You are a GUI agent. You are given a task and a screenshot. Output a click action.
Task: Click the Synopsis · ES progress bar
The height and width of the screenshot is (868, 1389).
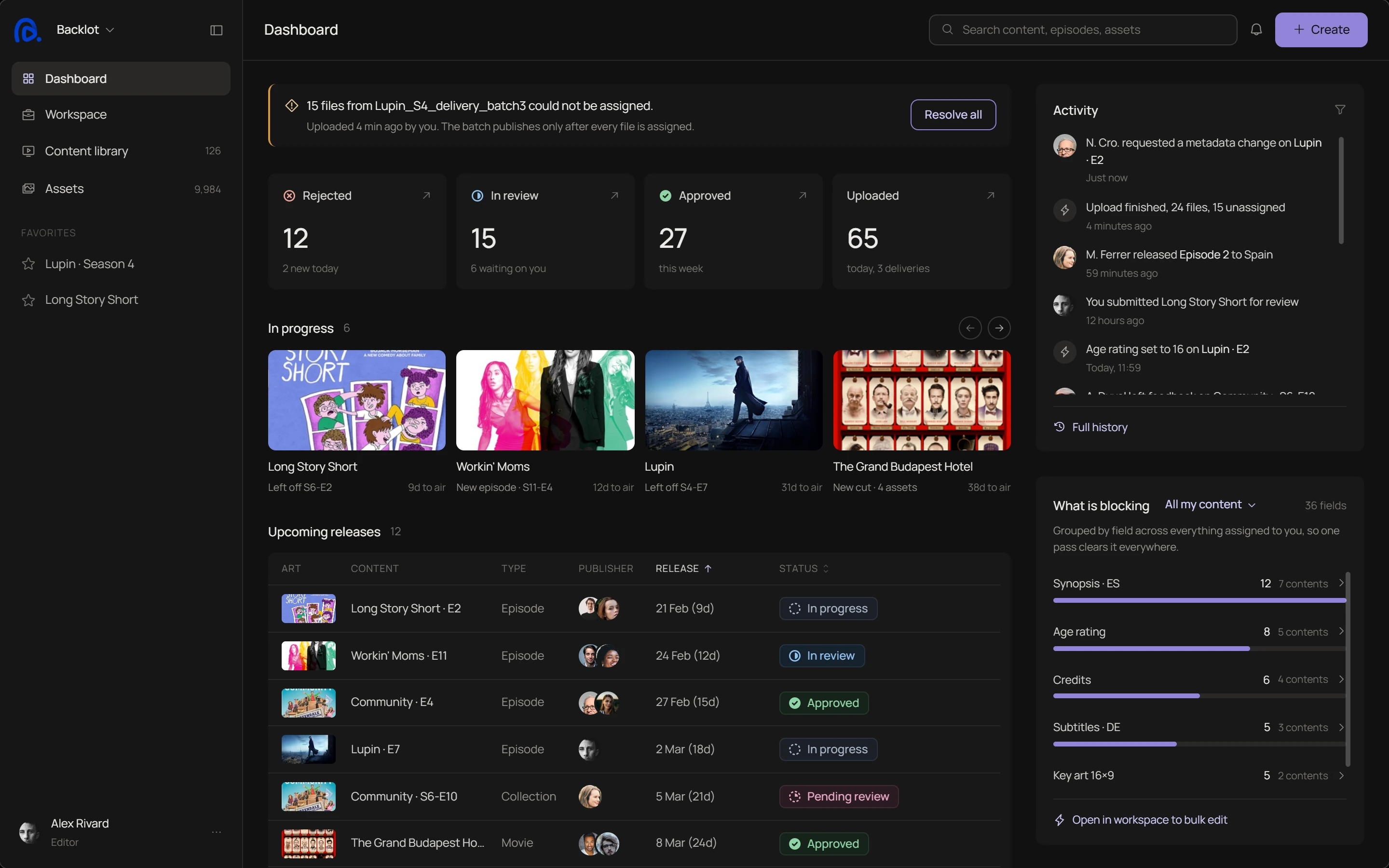(x=1199, y=600)
